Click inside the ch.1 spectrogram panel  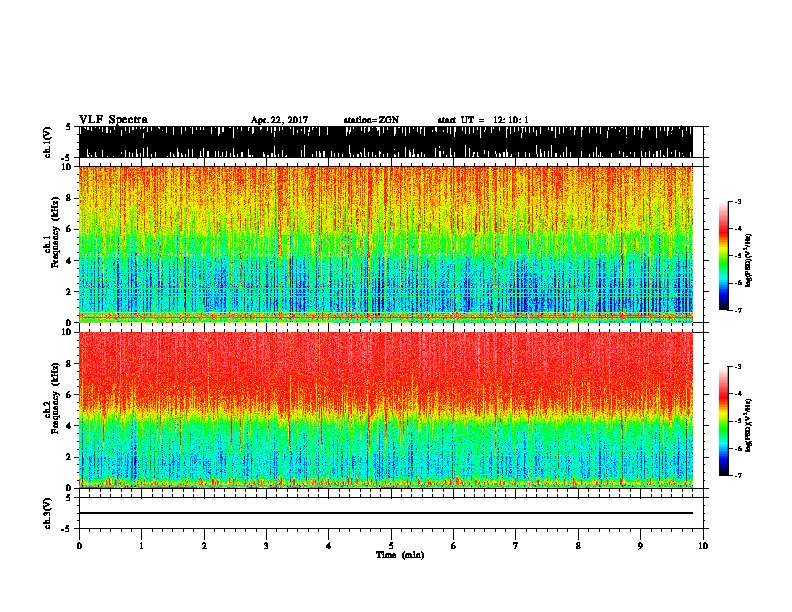(x=386, y=244)
